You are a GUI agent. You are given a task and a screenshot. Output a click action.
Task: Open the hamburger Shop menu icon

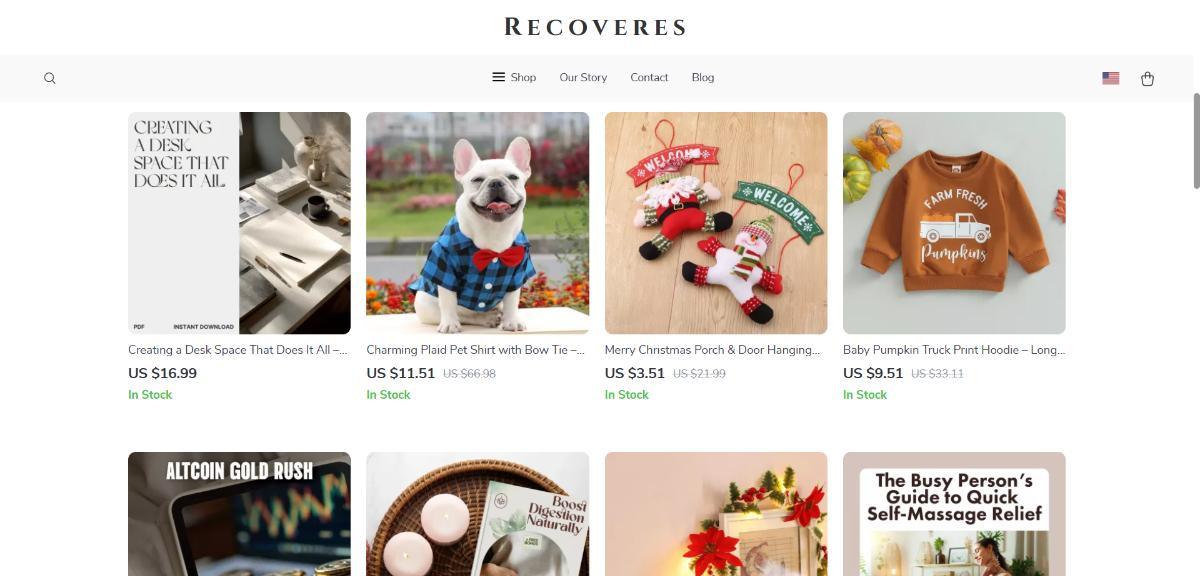[498, 77]
